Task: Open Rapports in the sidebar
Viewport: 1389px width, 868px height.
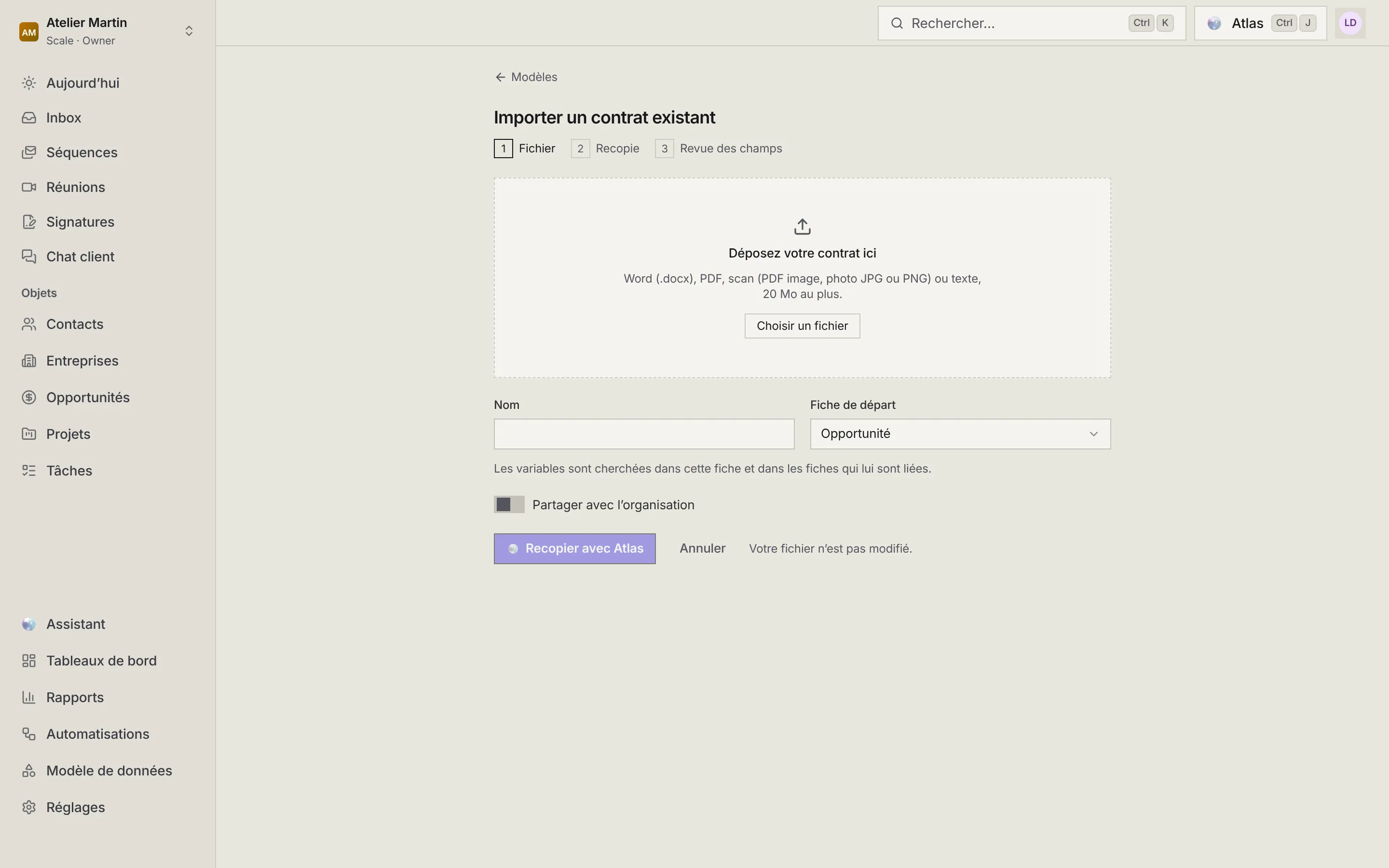Action: pyautogui.click(x=108, y=697)
